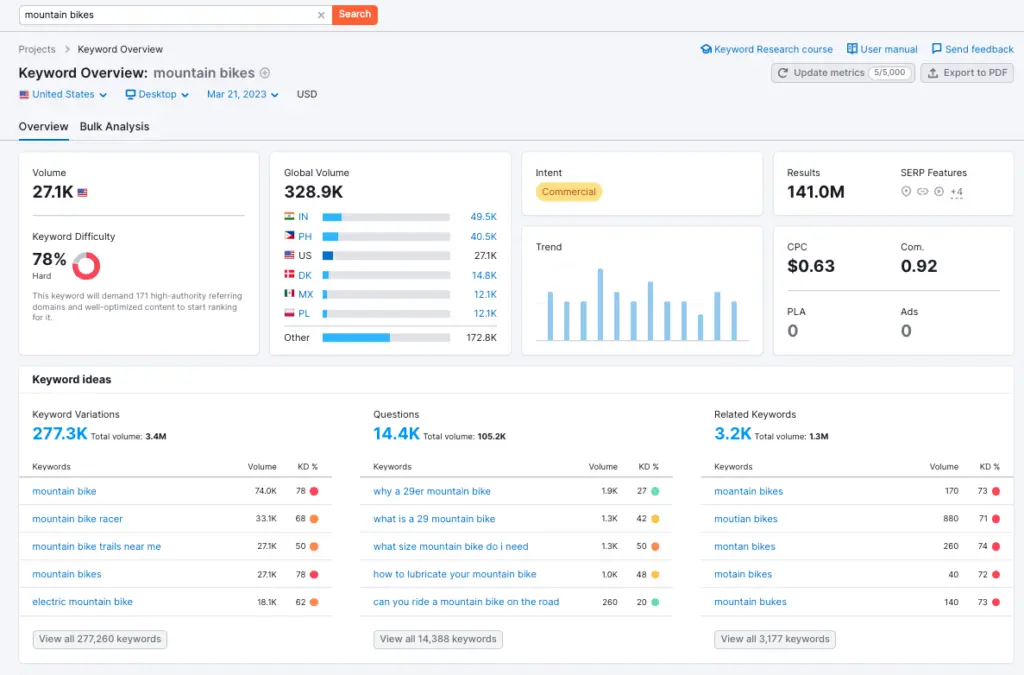
Task: Open 'can you ride a mountain bike on the road'
Action: [x=466, y=602]
